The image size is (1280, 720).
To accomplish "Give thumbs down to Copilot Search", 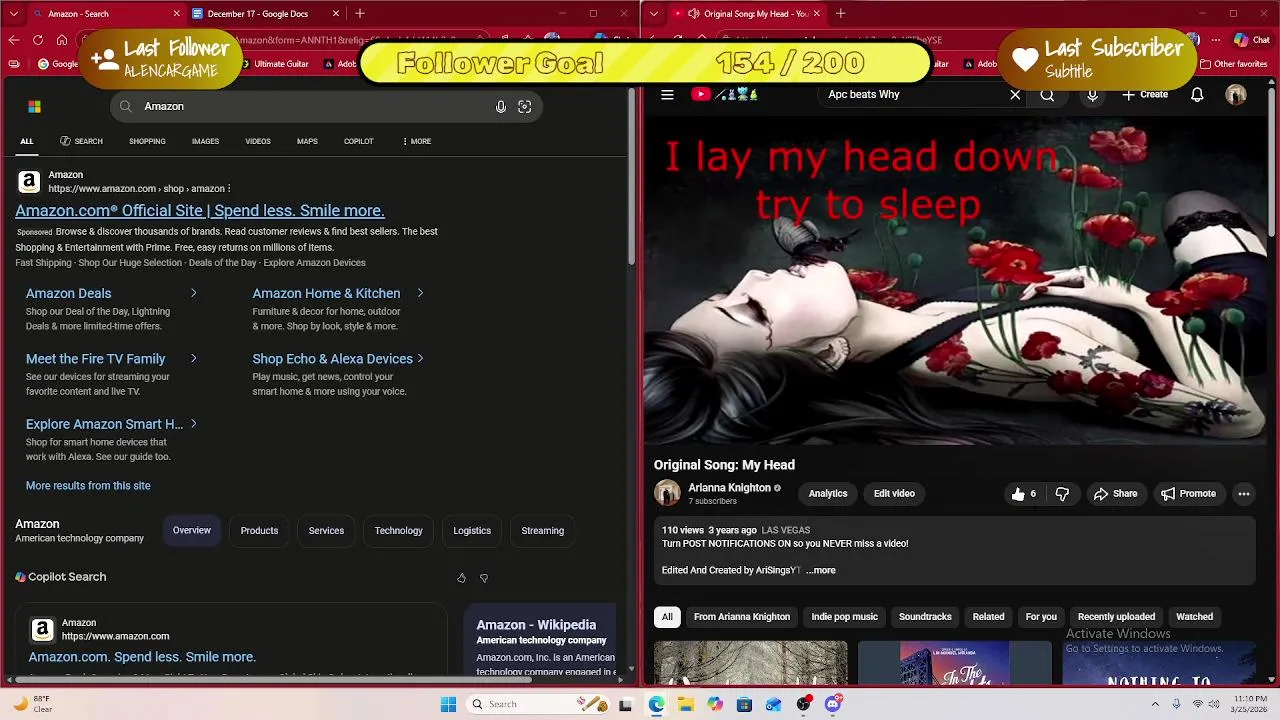I will click(484, 578).
